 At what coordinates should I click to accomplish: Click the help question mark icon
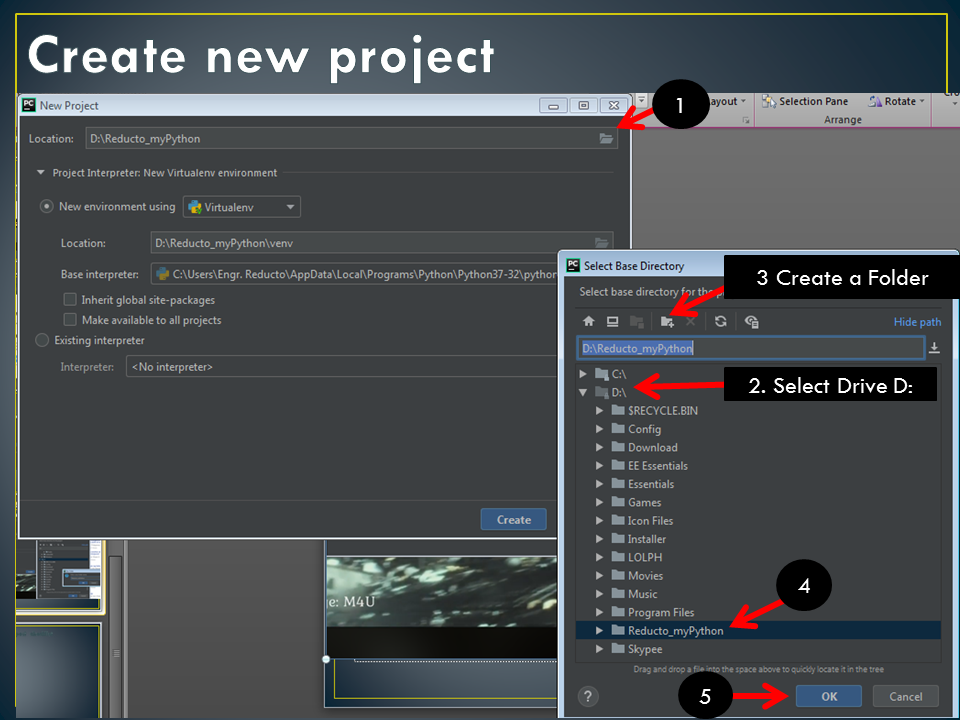pyautogui.click(x=588, y=696)
